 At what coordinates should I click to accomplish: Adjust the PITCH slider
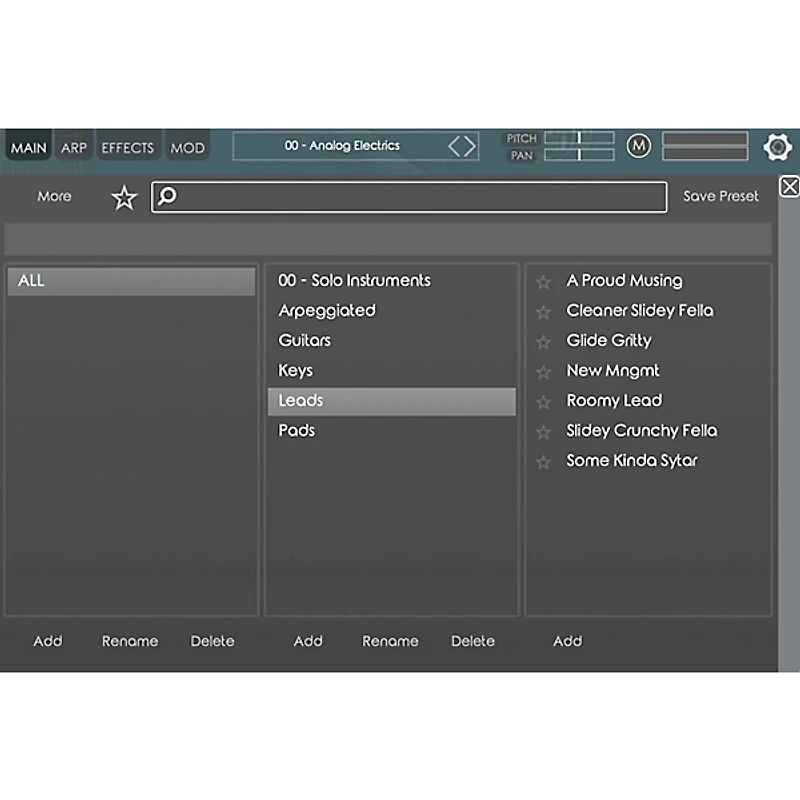pyautogui.click(x=579, y=138)
